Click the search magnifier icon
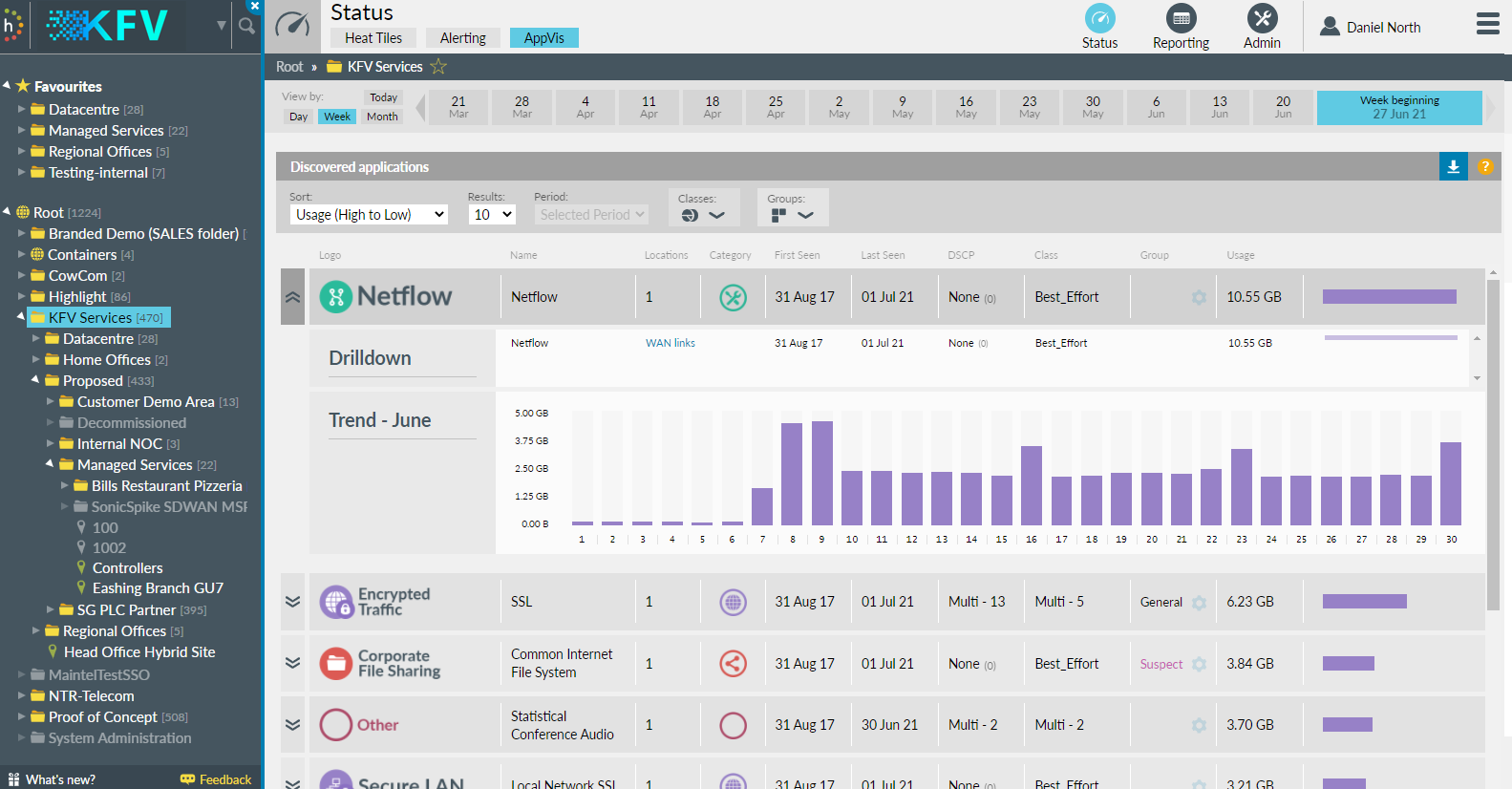 247,26
